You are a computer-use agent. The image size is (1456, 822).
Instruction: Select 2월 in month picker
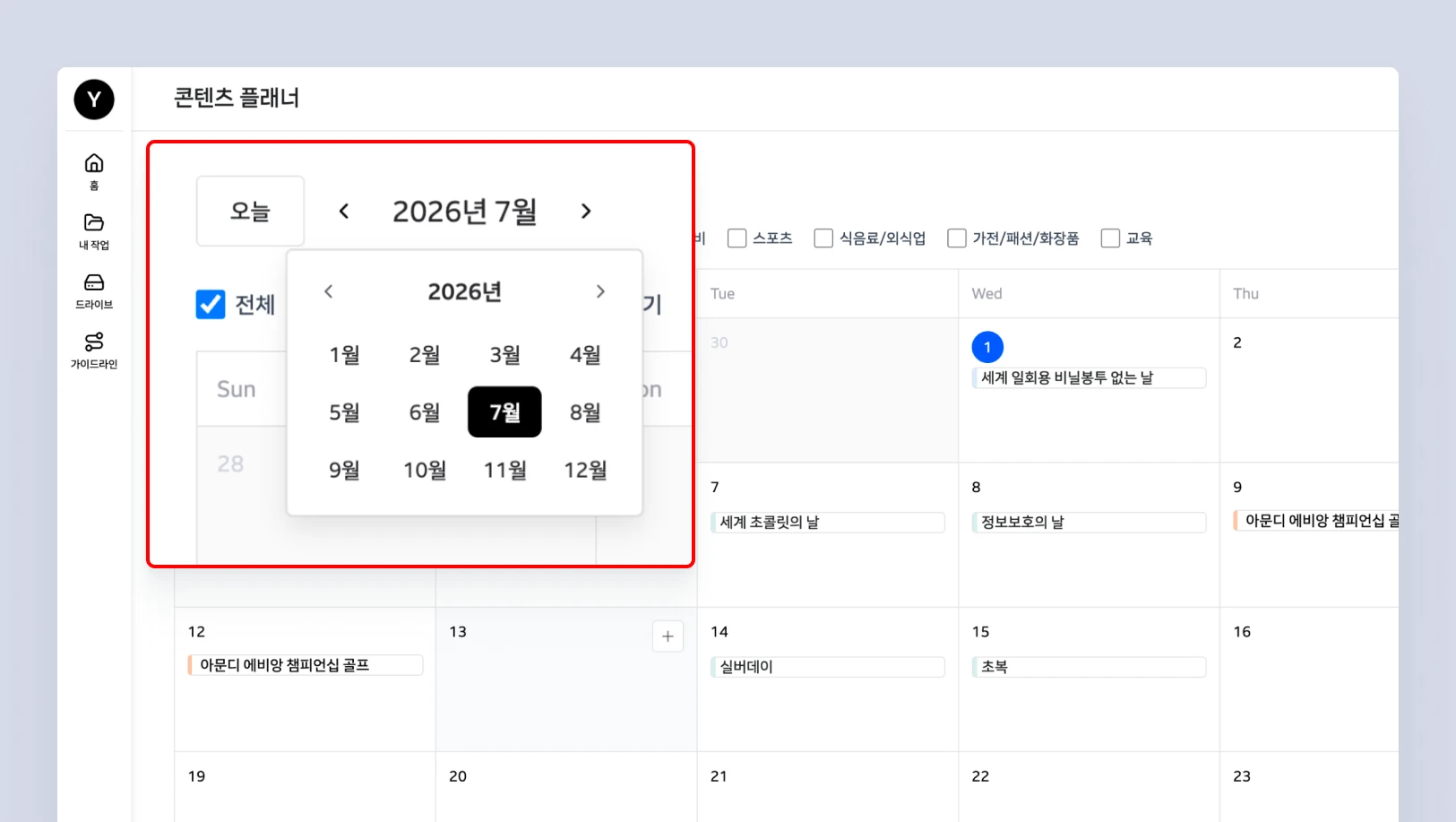(425, 355)
